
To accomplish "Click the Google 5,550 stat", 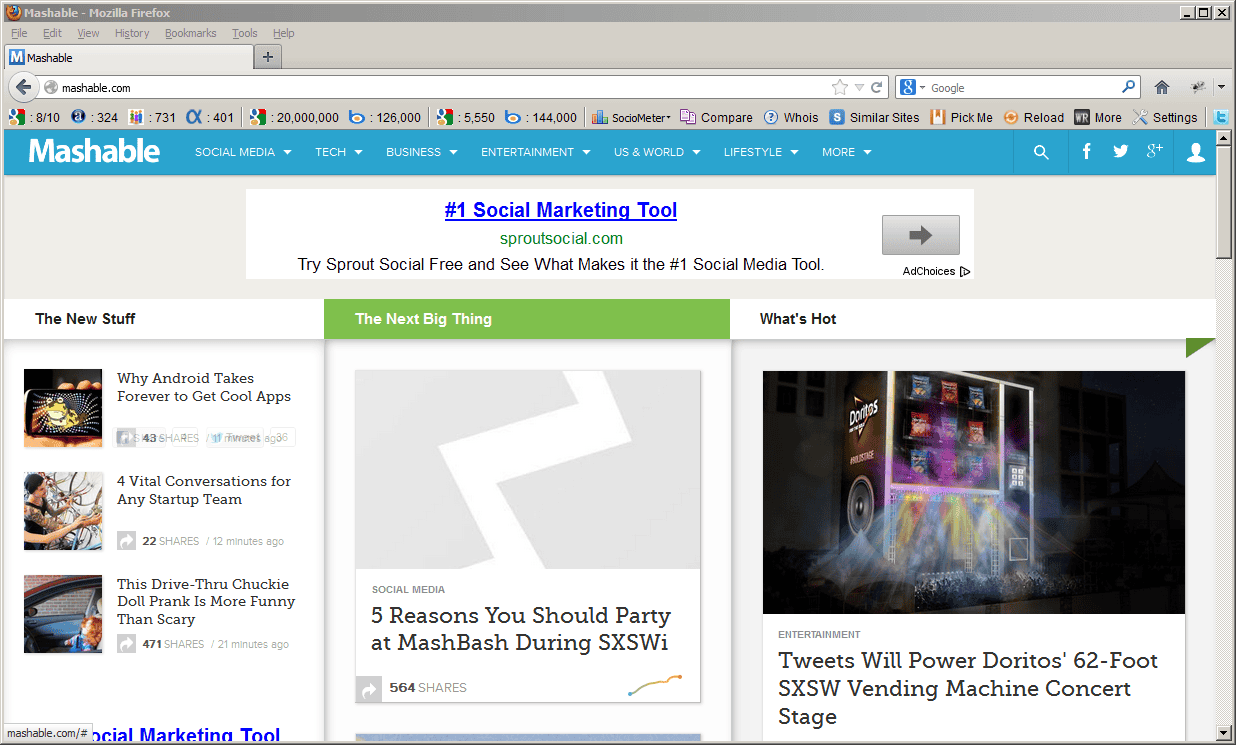I will pyautogui.click(x=465, y=117).
